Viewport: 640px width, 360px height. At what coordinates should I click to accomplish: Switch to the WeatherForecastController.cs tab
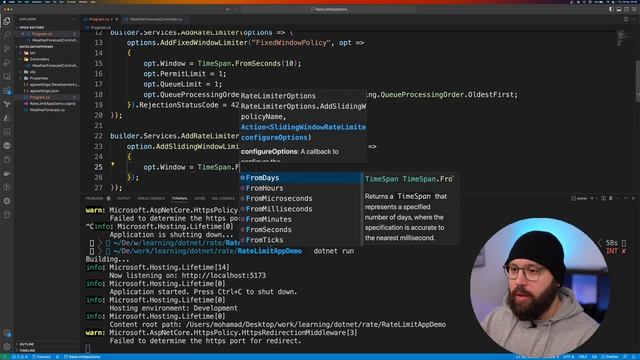(156, 19)
